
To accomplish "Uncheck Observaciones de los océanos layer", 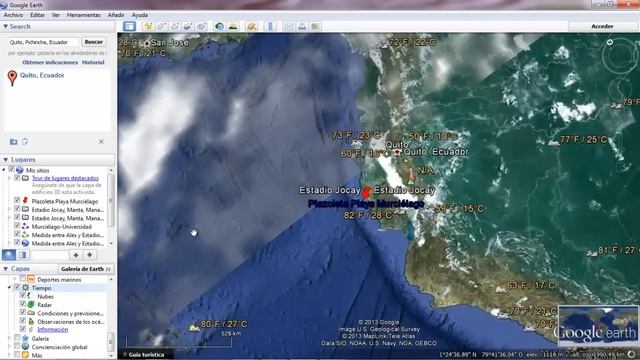I will [x=23, y=321].
